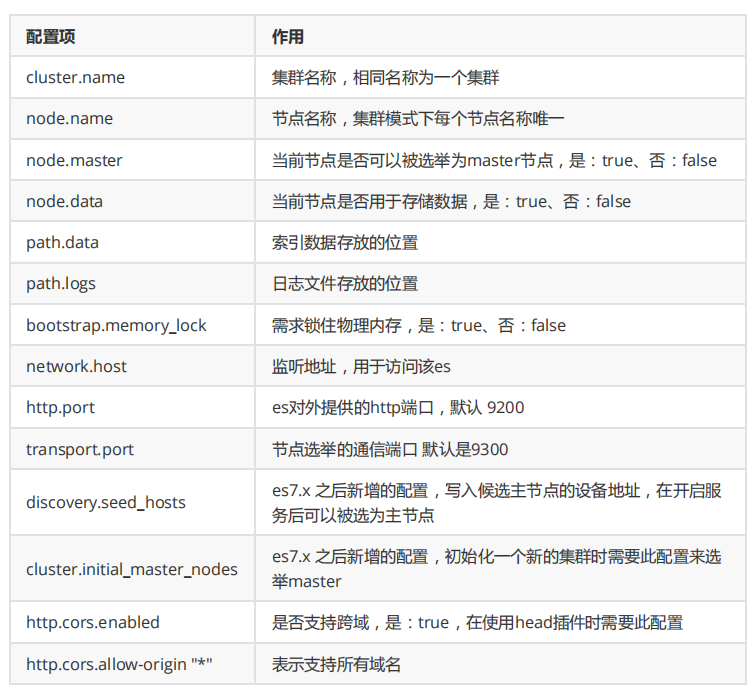This screenshot has width=756, height=694.
Task: Select the path.data cell
Action: (133, 242)
